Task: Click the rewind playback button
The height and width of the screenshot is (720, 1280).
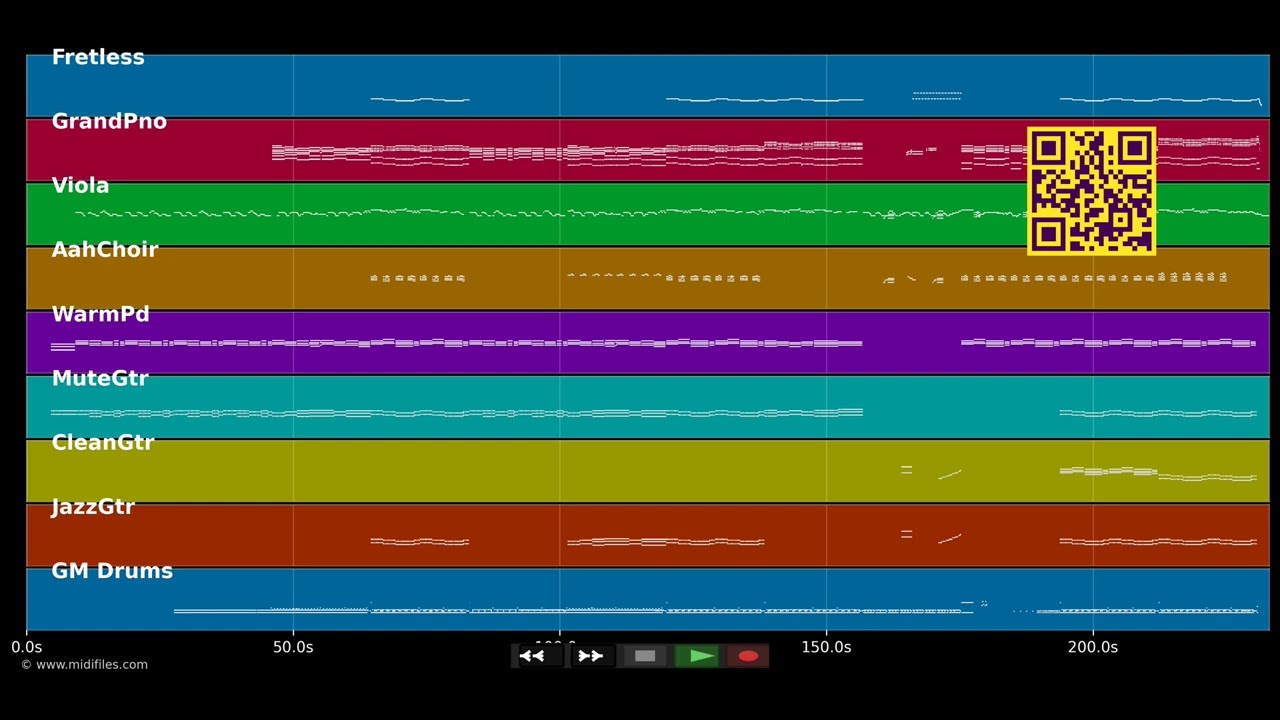Action: (539, 656)
